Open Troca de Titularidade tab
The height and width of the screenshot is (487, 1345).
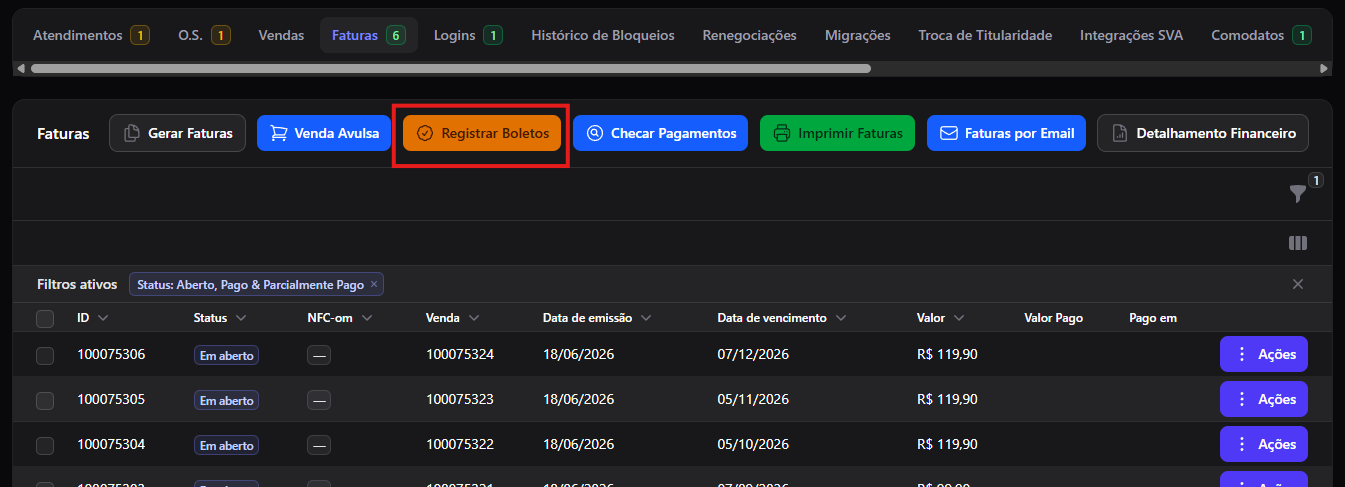tap(985, 35)
